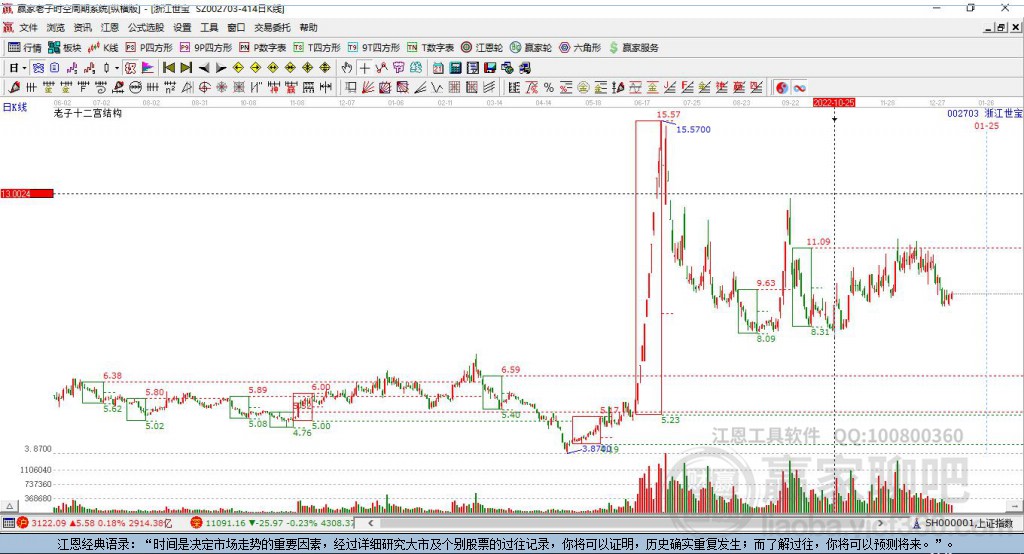Open the 文件 menu
The image size is (1024, 554).
click(29, 27)
